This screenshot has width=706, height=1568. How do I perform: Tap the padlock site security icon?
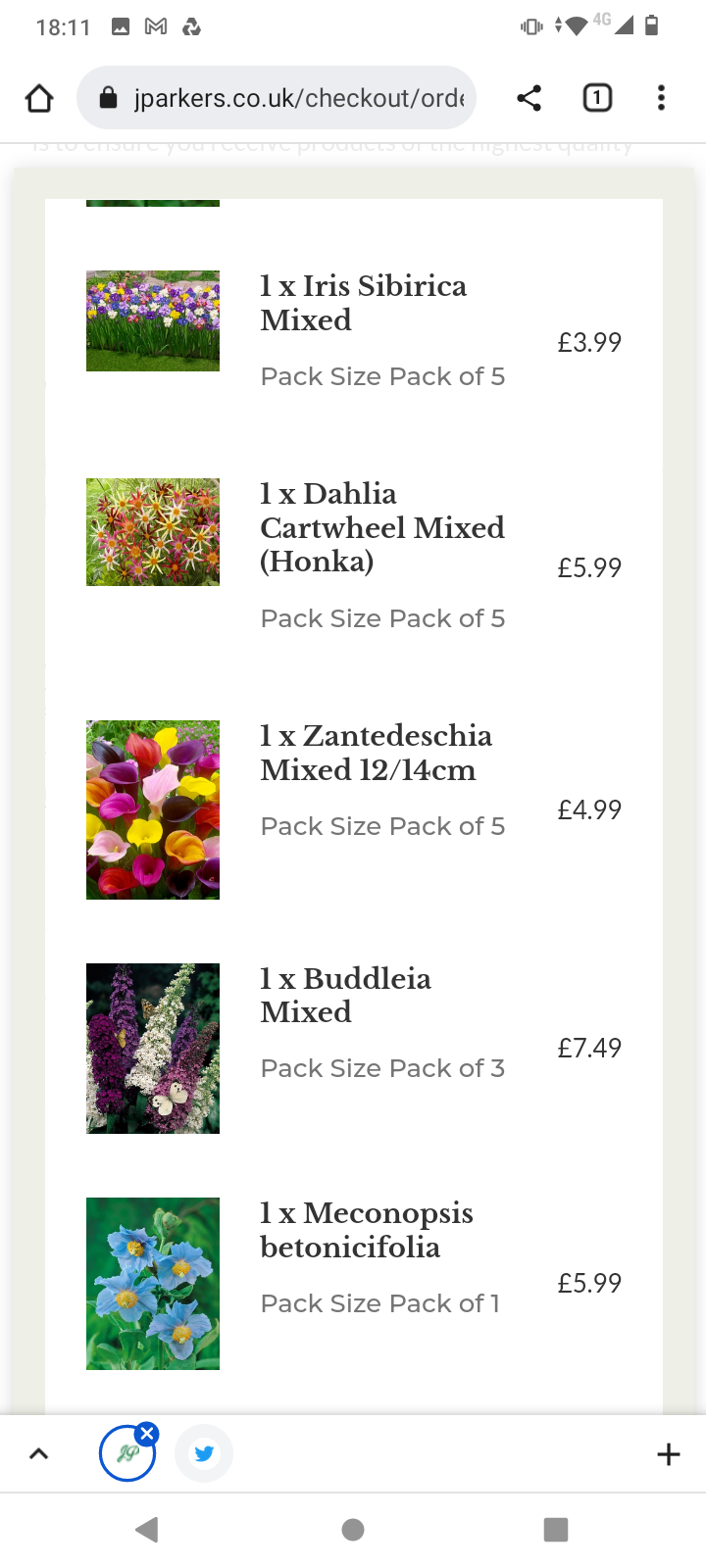click(109, 98)
